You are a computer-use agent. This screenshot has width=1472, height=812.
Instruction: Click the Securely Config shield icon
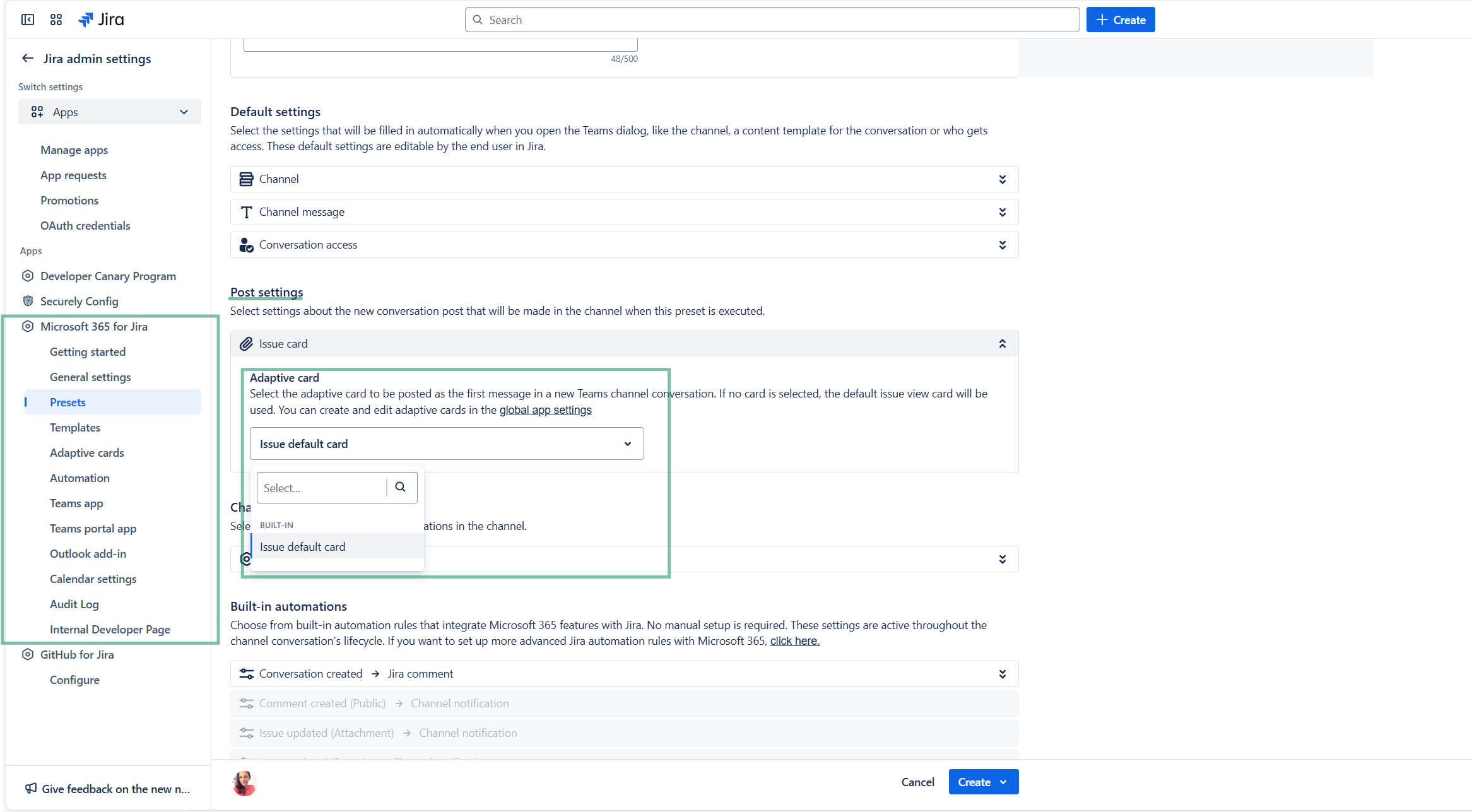click(28, 301)
